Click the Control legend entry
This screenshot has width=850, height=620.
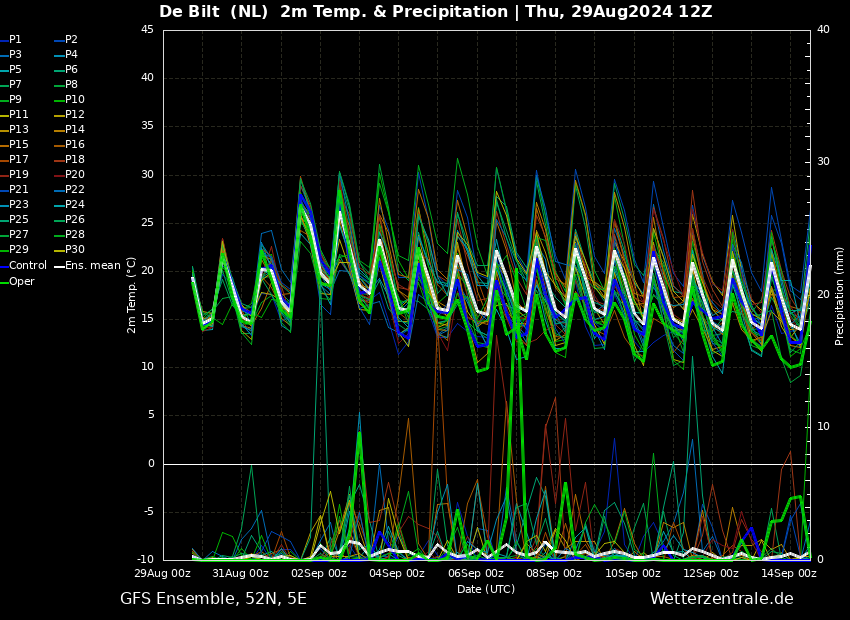point(23,266)
